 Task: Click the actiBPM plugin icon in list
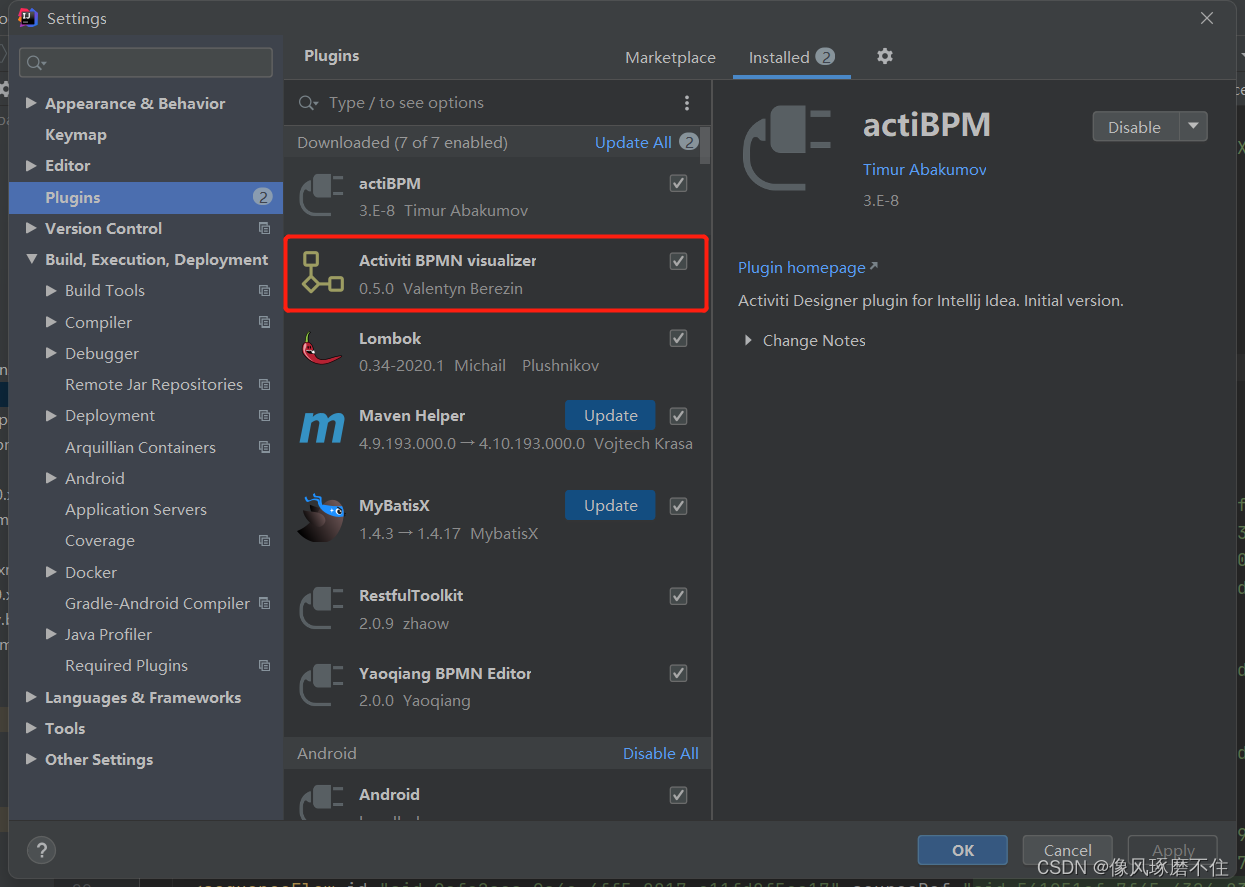point(322,196)
